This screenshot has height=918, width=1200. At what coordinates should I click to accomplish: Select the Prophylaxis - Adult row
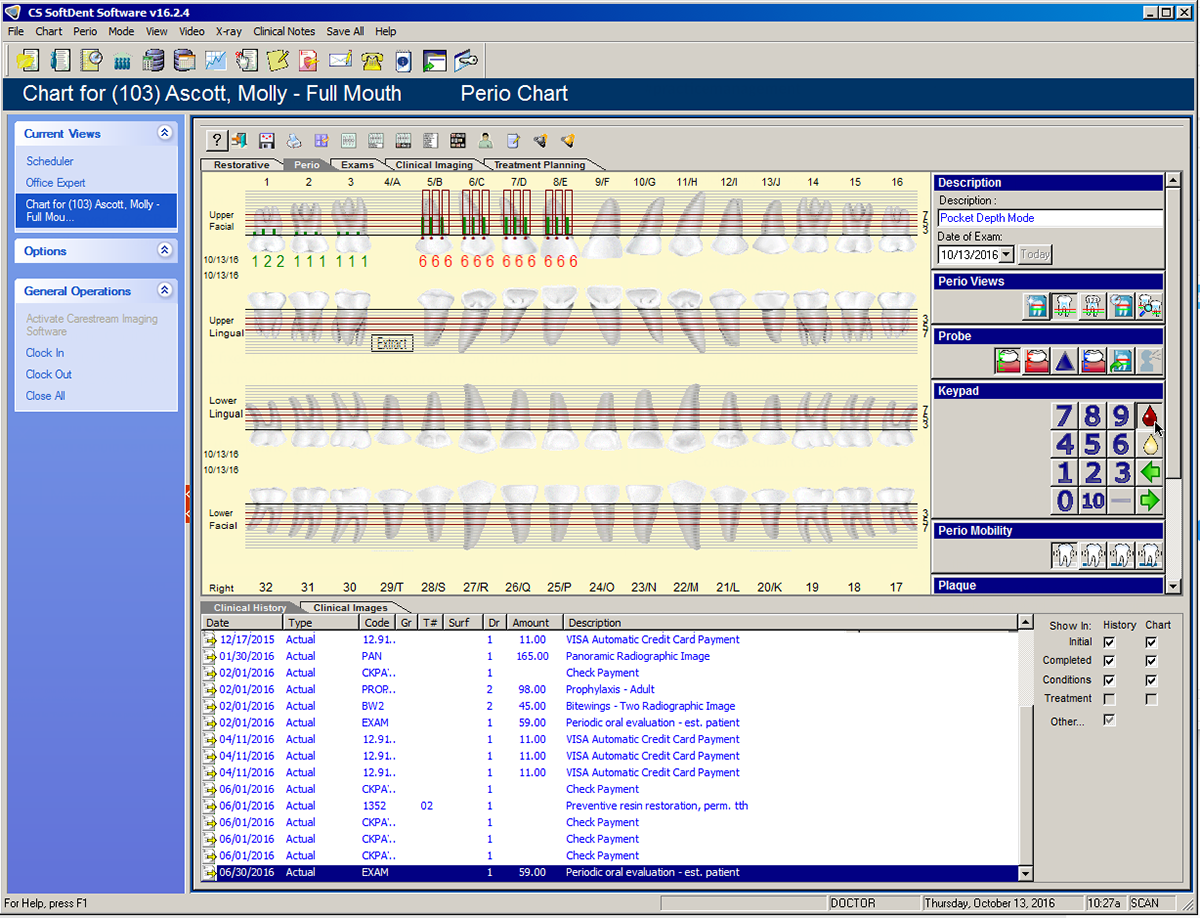click(610, 690)
